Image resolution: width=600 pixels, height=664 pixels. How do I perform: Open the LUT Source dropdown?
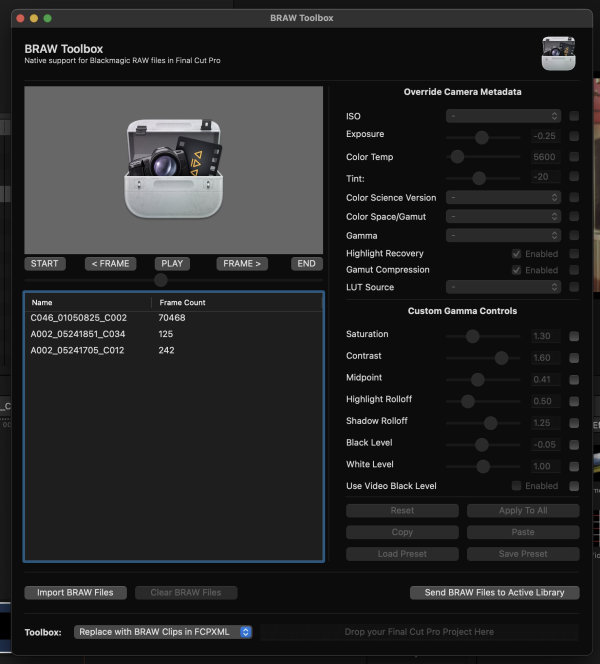click(x=503, y=287)
